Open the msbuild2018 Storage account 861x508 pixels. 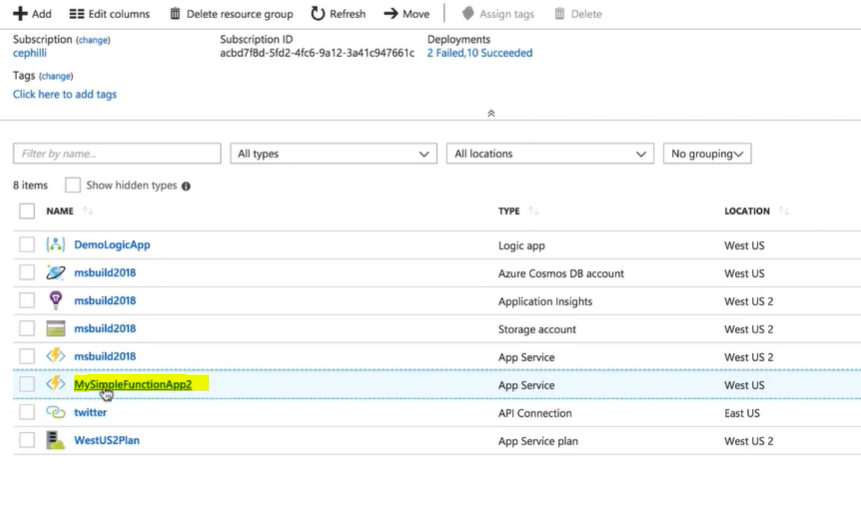point(105,328)
